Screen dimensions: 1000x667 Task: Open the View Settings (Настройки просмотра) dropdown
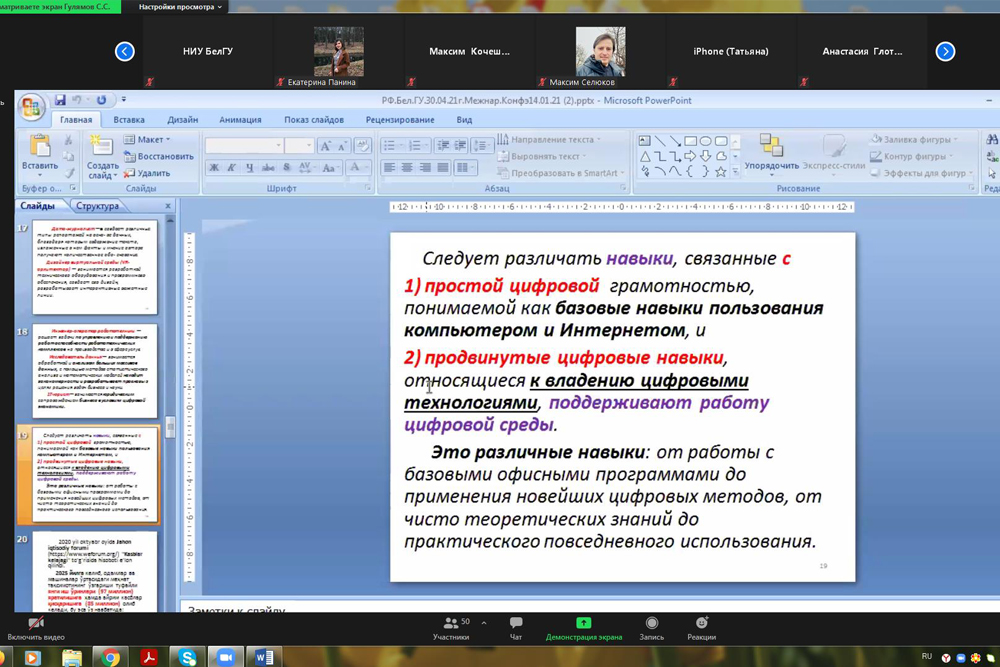[180, 7]
